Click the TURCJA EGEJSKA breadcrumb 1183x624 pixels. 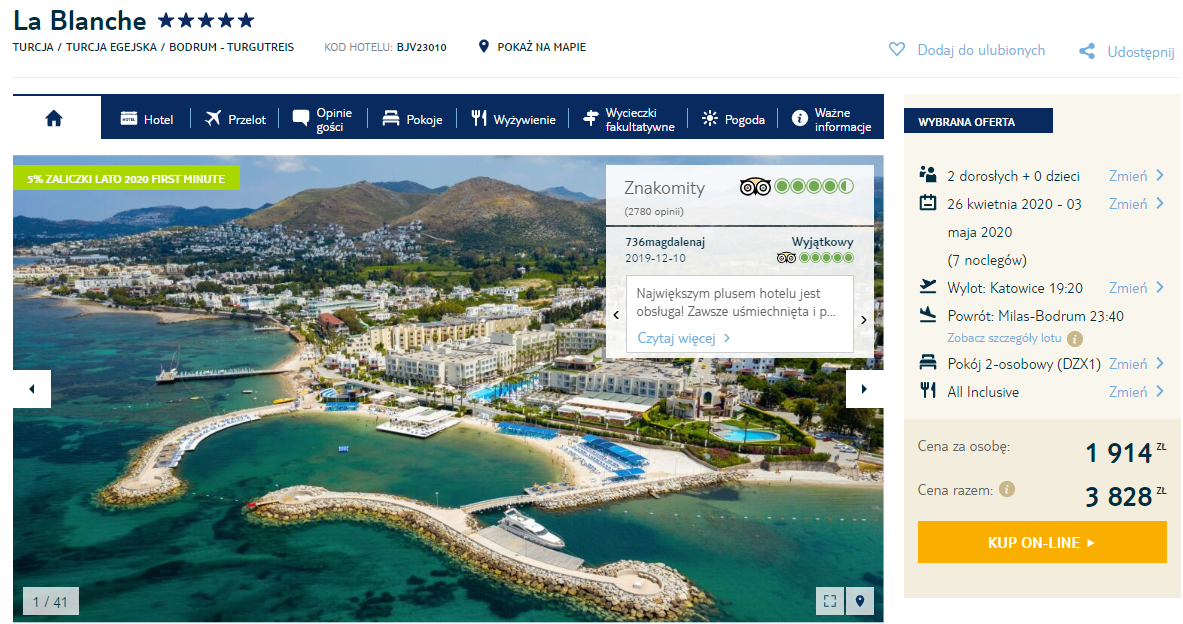point(111,47)
